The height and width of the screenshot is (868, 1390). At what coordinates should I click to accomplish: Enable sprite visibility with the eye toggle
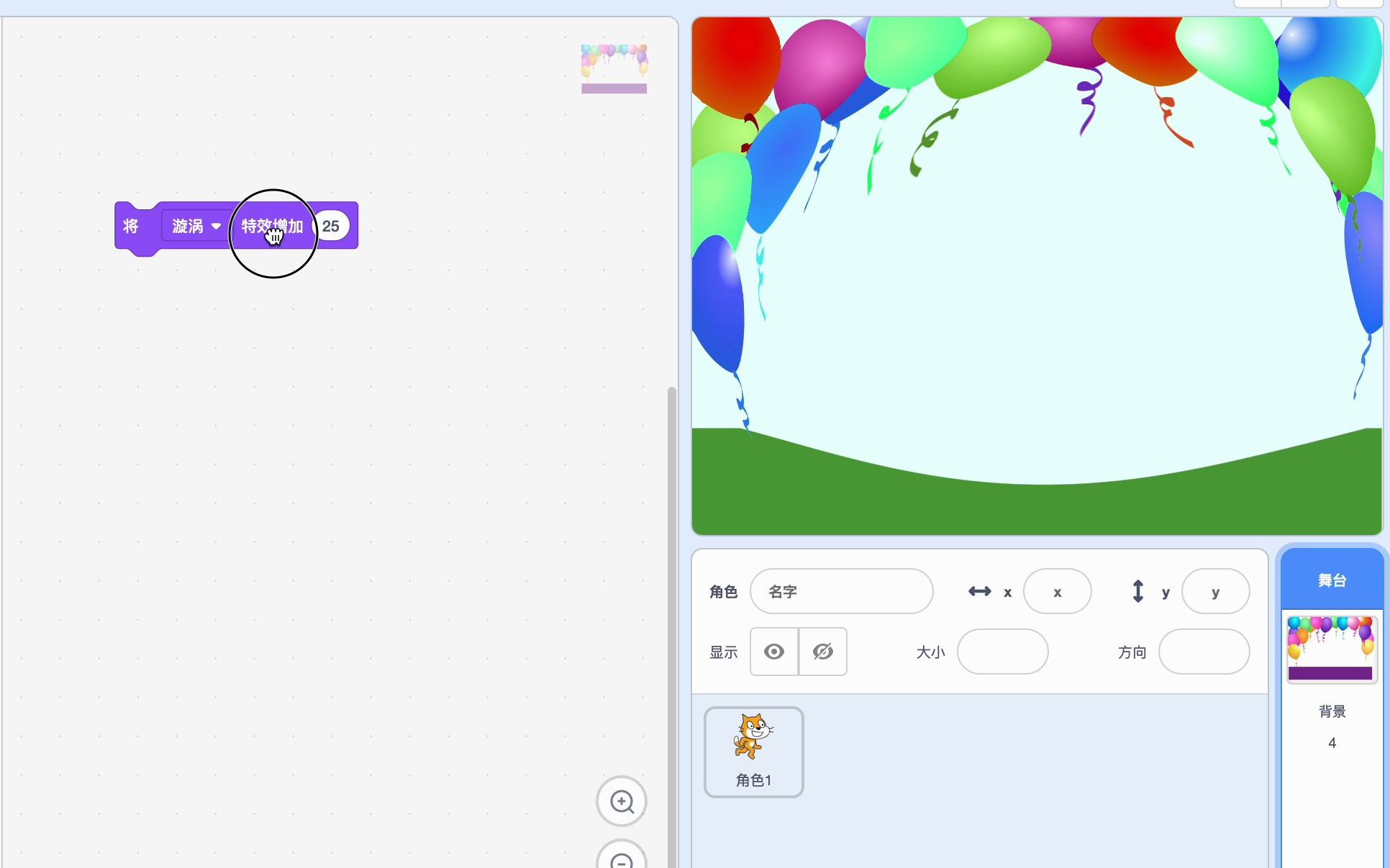(773, 652)
